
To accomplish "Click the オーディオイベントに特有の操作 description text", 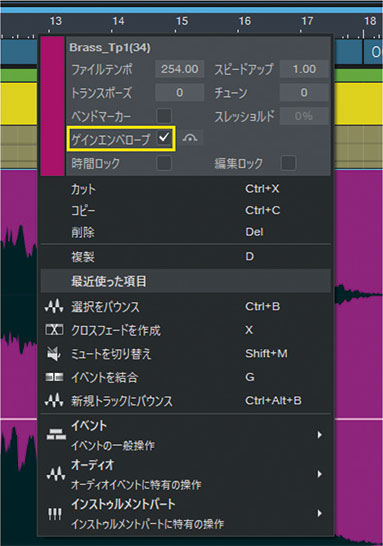I will click(136, 485).
